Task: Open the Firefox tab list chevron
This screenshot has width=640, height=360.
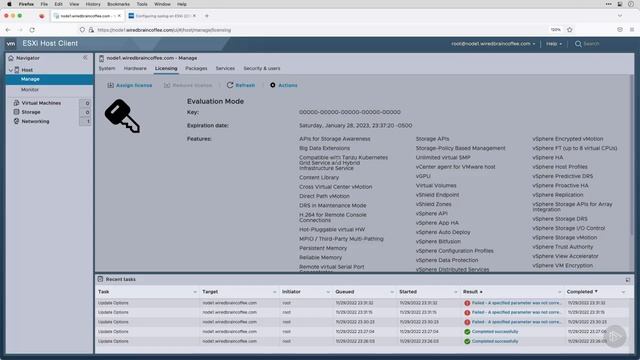Action: 620,16
